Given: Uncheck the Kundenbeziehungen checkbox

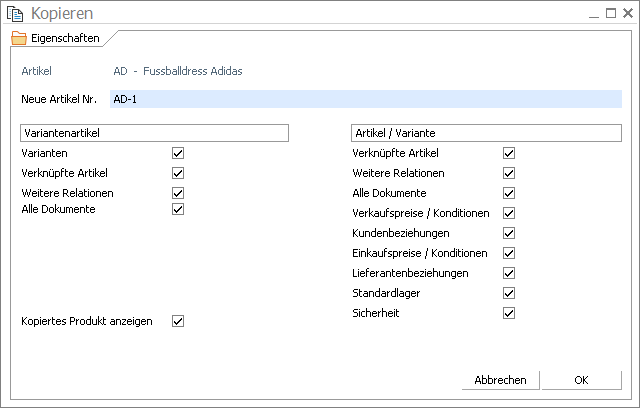Looking at the screenshot, I should [x=509, y=233].
